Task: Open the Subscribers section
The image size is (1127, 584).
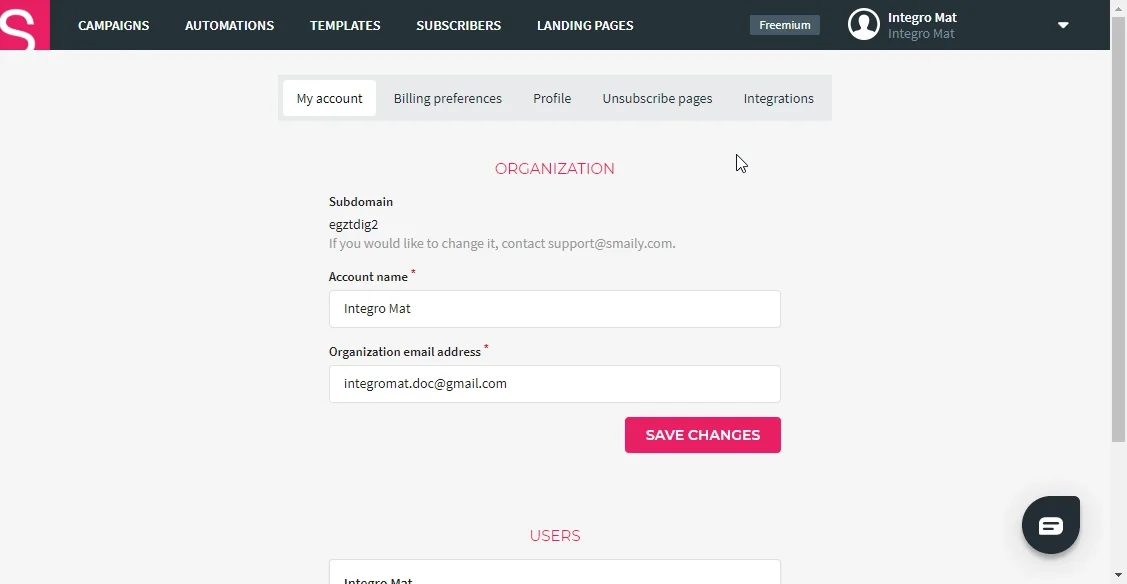Action: coord(459,25)
